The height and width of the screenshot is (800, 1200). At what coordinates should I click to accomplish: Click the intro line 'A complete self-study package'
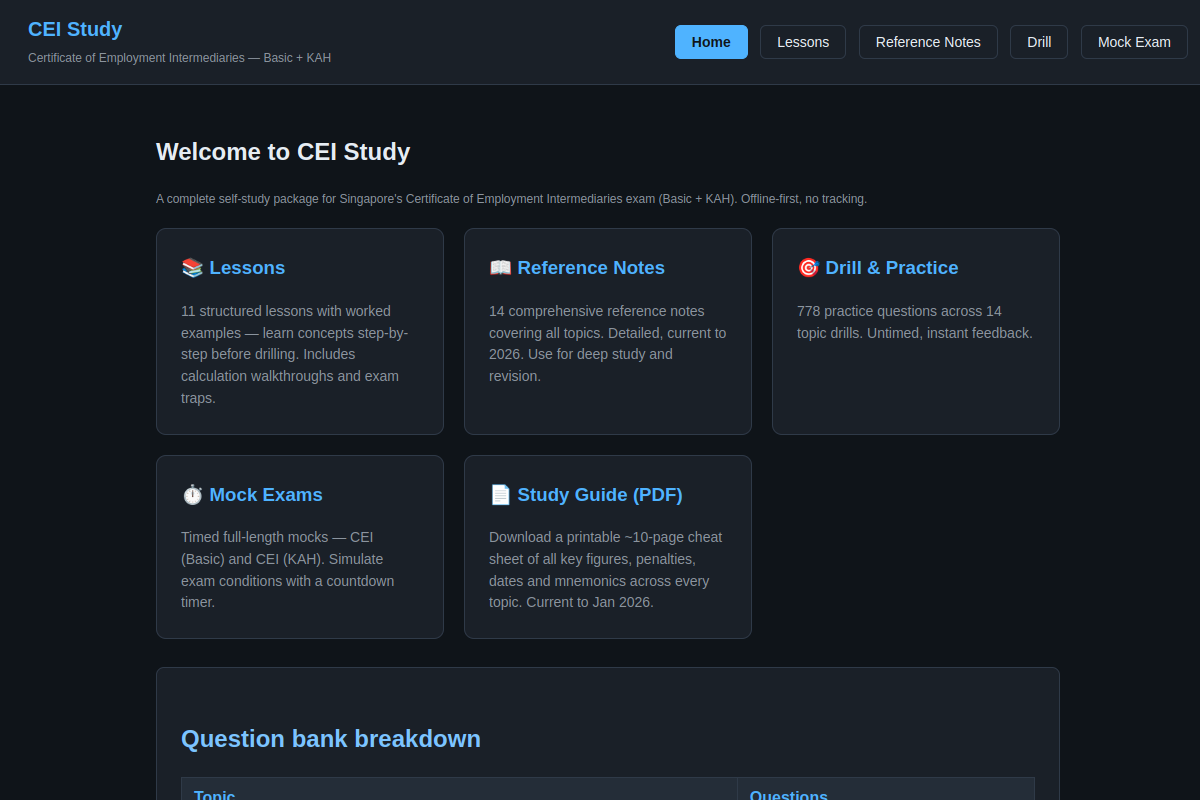(511, 199)
